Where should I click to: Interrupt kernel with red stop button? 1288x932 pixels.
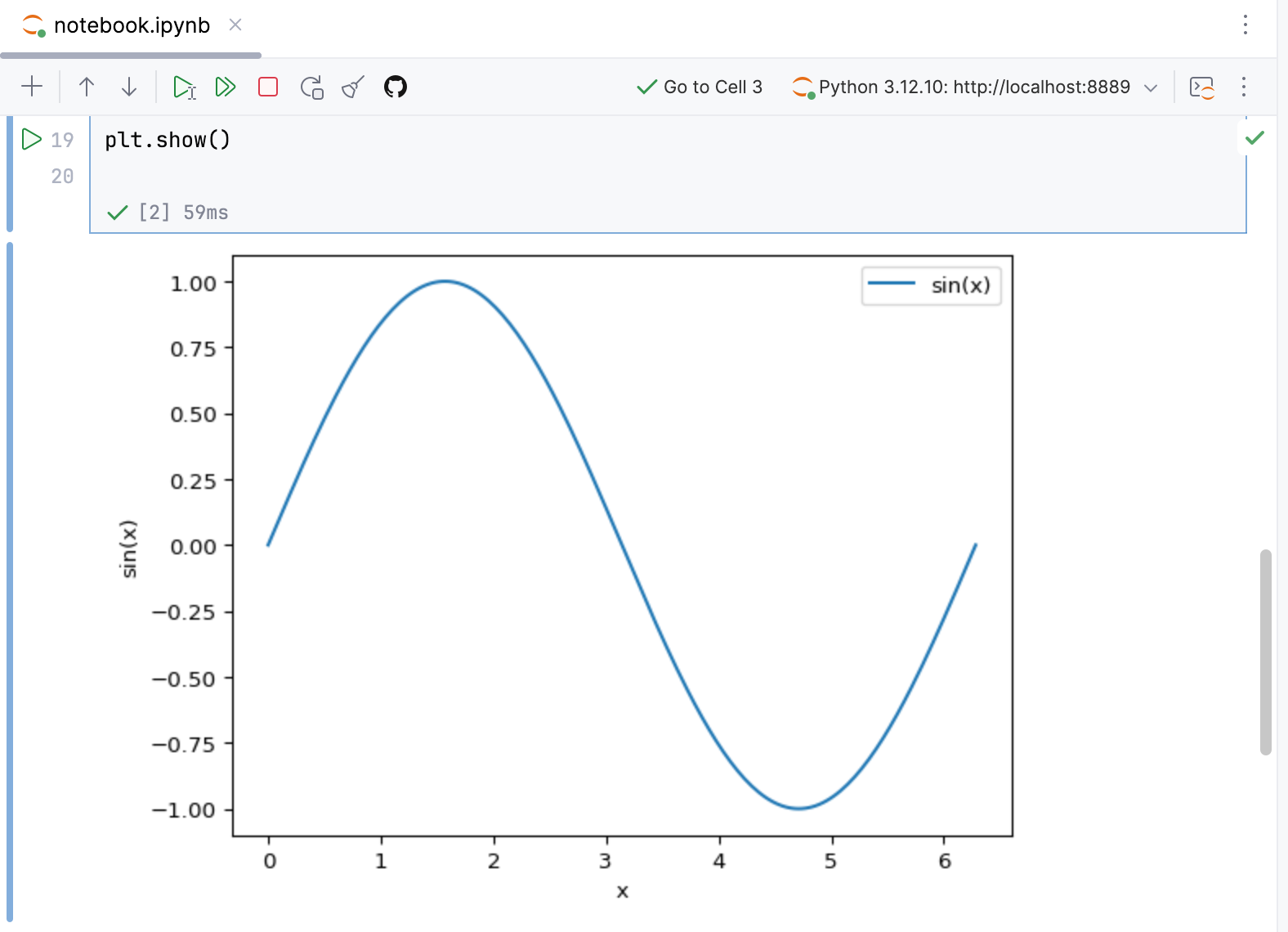click(268, 87)
